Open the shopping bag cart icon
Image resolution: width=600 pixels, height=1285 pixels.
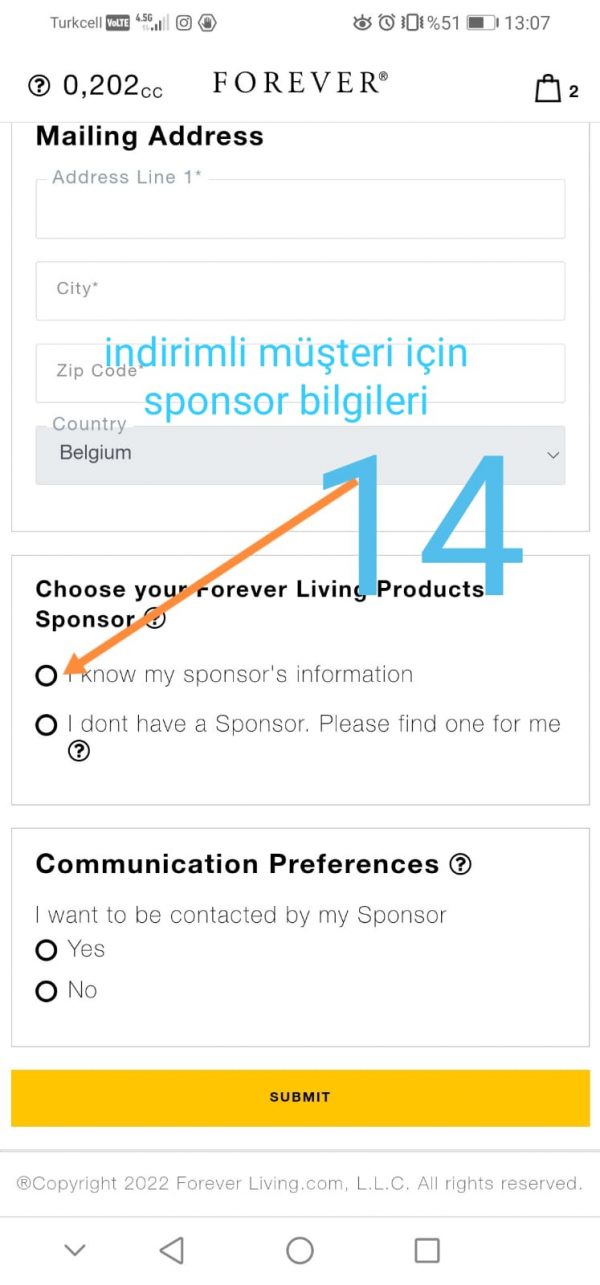point(548,89)
